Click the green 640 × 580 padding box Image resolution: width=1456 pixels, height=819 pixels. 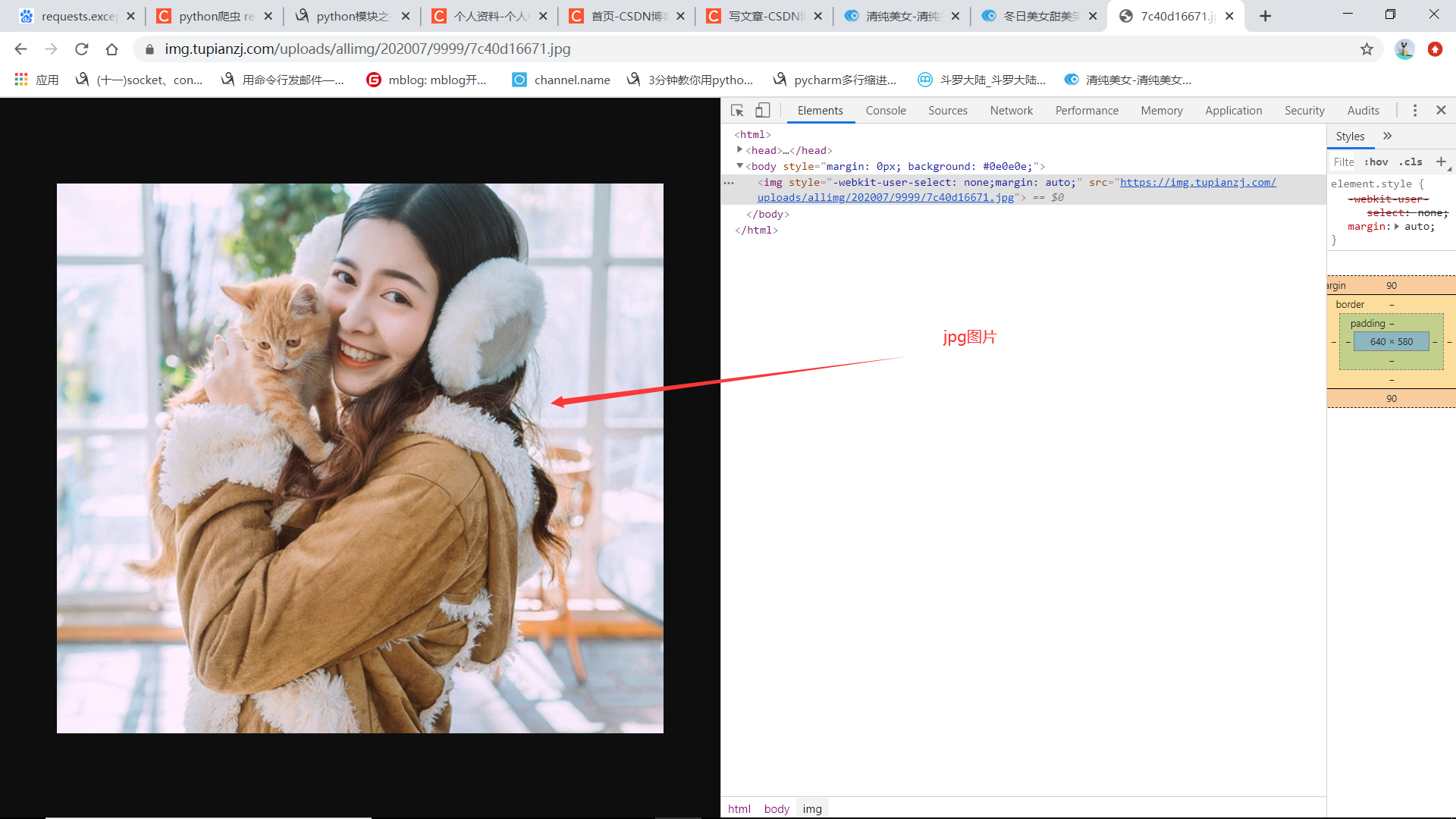(1391, 341)
